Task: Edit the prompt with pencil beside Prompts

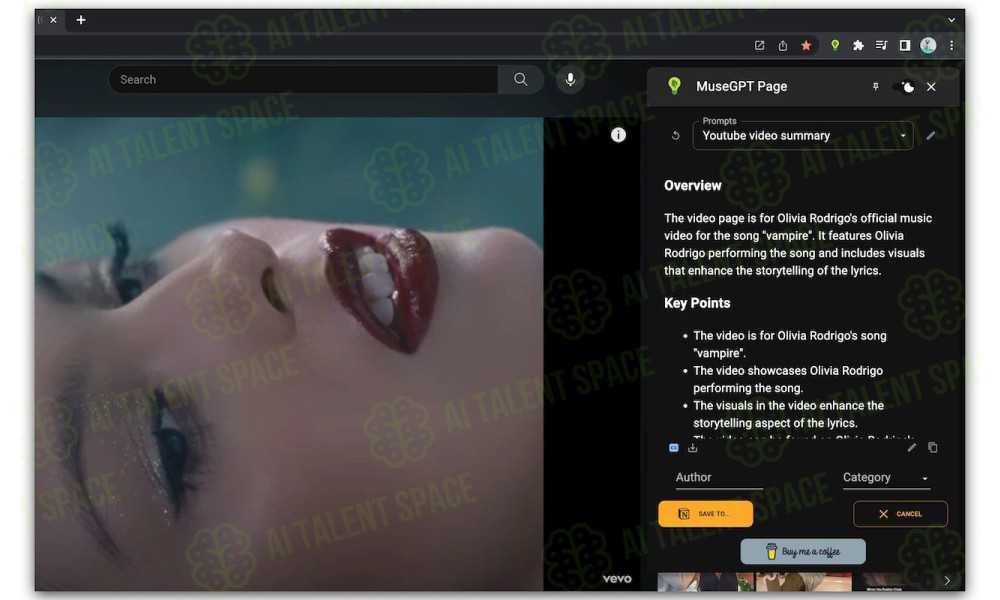Action: (930, 135)
